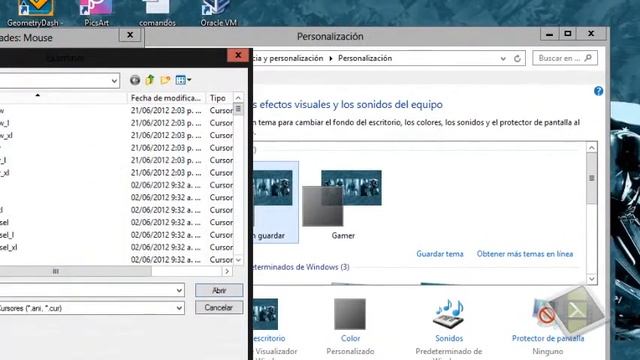The width and height of the screenshot is (640, 360).
Task: Open the view menu icon in file dialog
Action: 183,80
